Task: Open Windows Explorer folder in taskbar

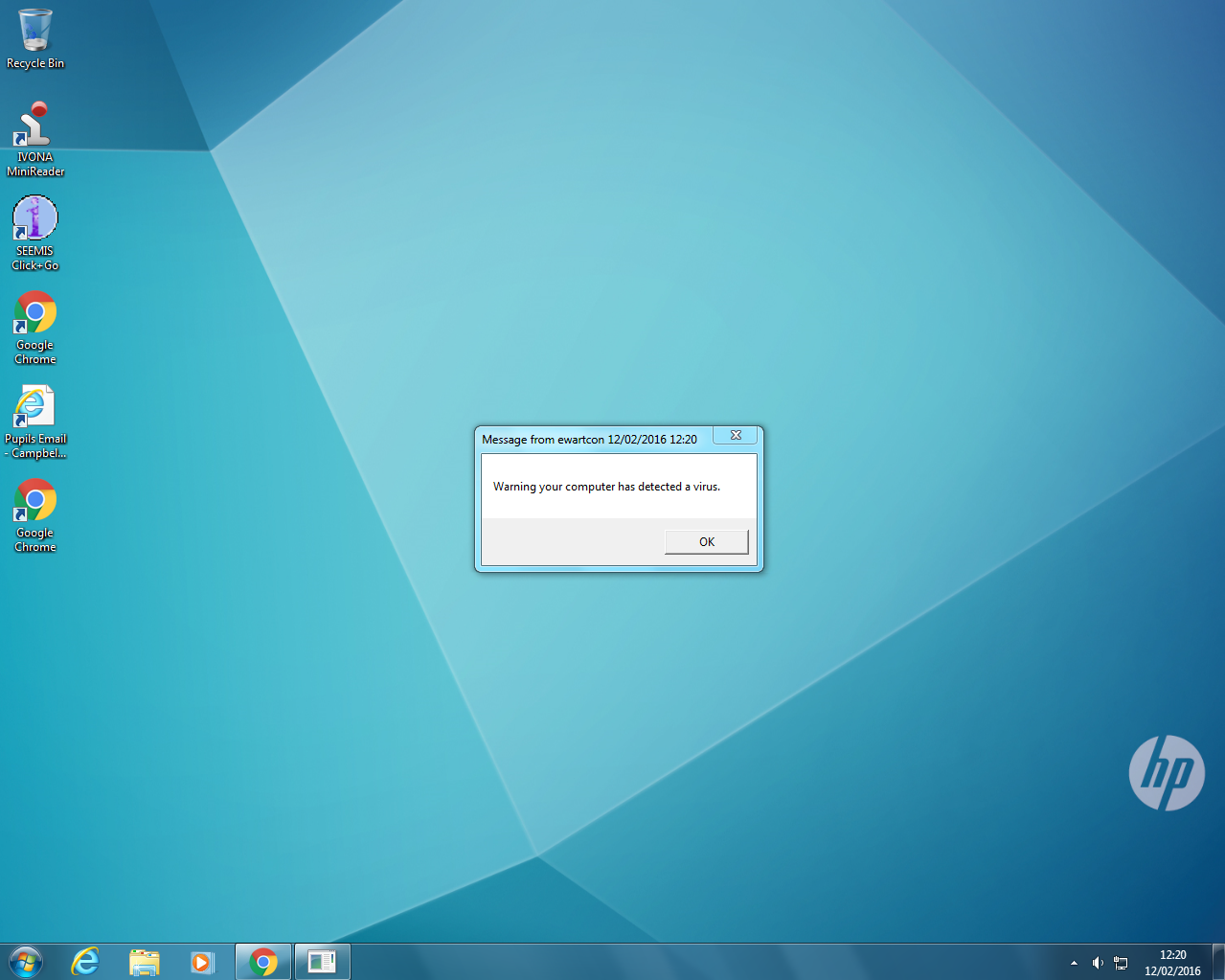Action: 144,962
